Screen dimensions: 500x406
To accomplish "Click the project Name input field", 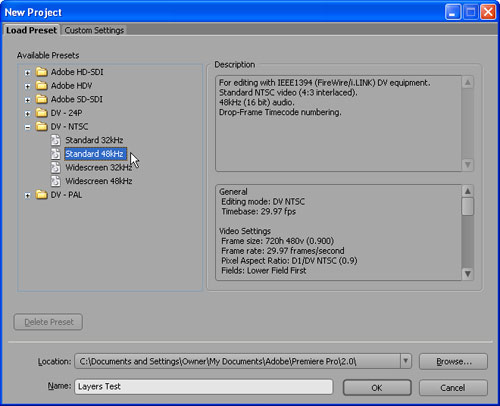I will [x=204, y=387].
